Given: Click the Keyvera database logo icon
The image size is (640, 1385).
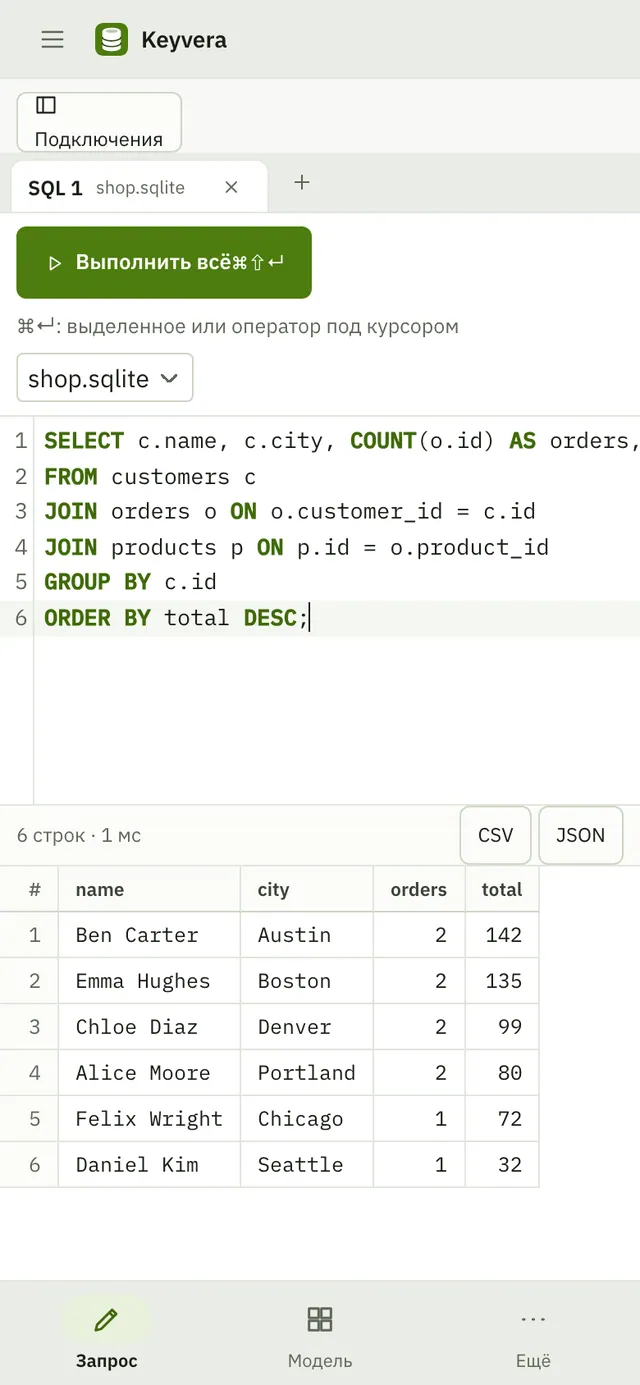Looking at the screenshot, I should pyautogui.click(x=112, y=40).
